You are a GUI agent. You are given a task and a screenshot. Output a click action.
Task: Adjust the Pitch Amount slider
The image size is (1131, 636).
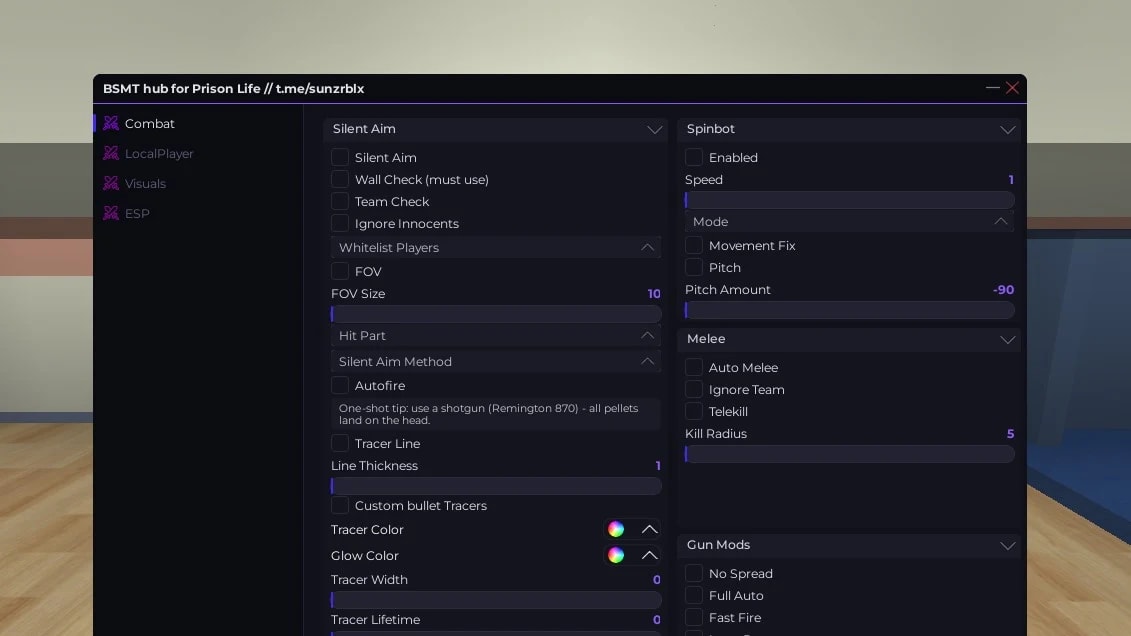(850, 310)
